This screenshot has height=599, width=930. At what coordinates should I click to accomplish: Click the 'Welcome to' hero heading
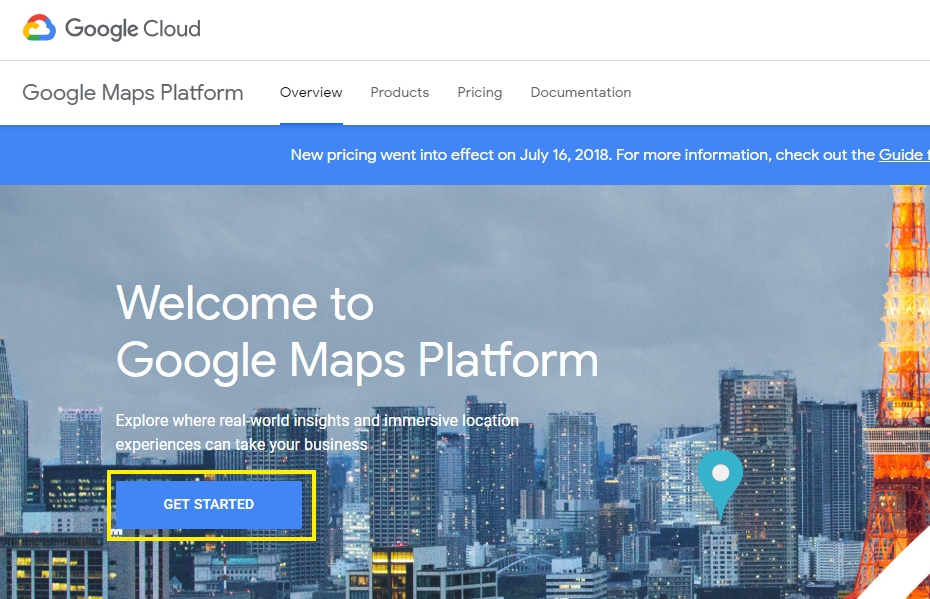pyautogui.click(x=245, y=303)
